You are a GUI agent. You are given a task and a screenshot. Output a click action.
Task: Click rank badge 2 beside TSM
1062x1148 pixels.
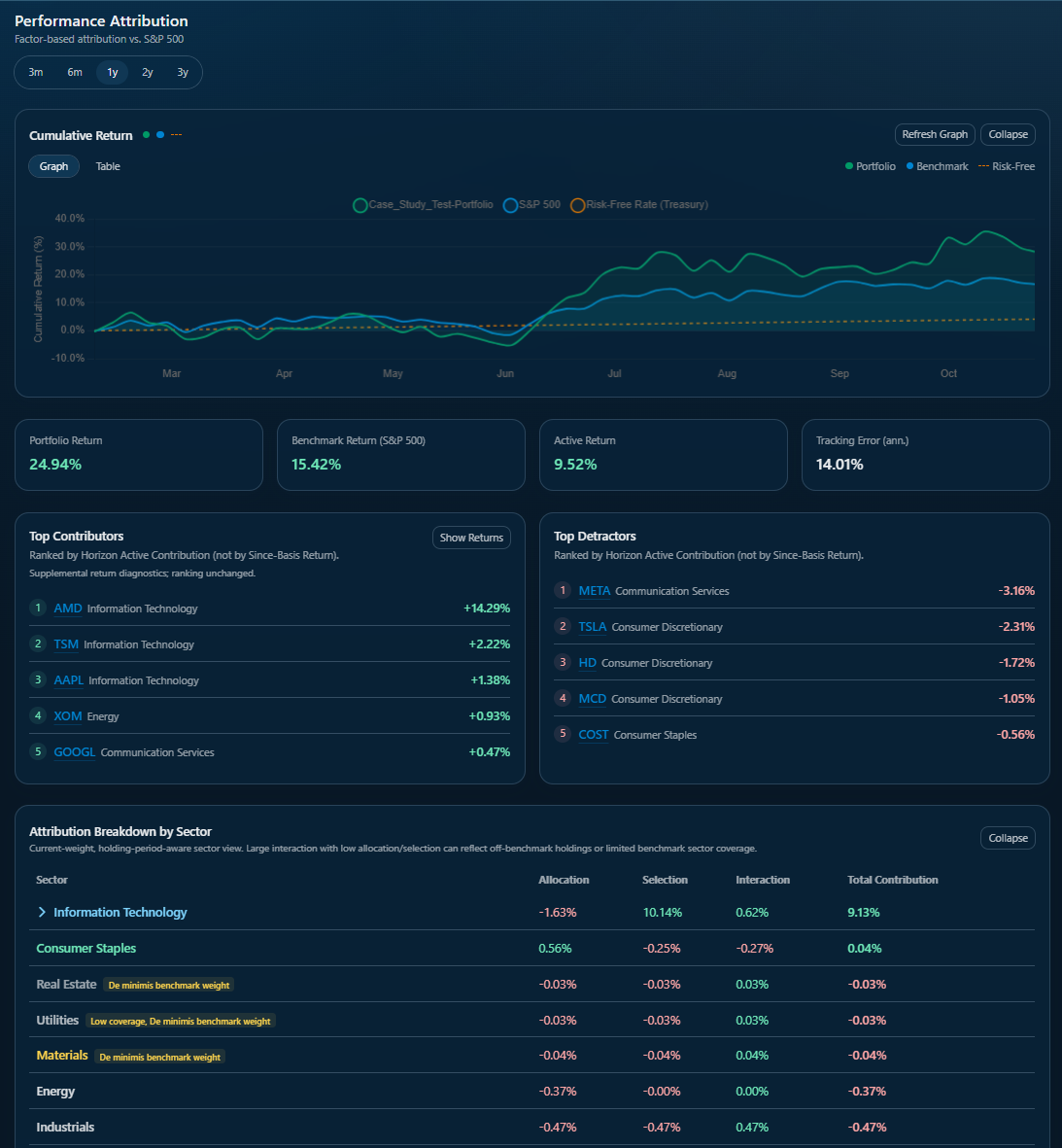(38, 644)
